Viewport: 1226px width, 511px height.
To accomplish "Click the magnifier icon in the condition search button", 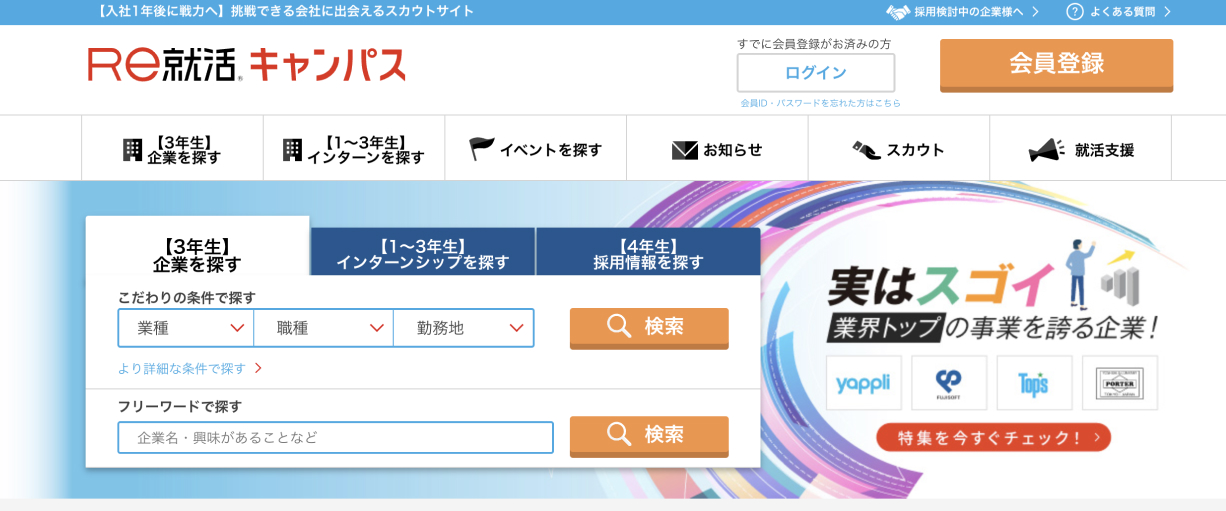I will 619,326.
